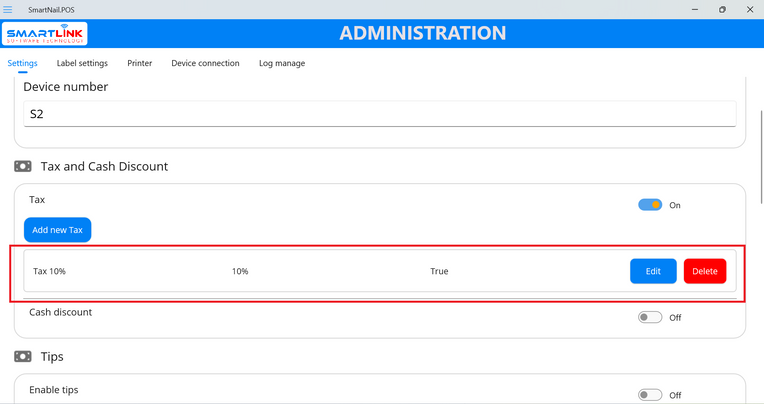Go to the Printer tab

pyautogui.click(x=140, y=63)
